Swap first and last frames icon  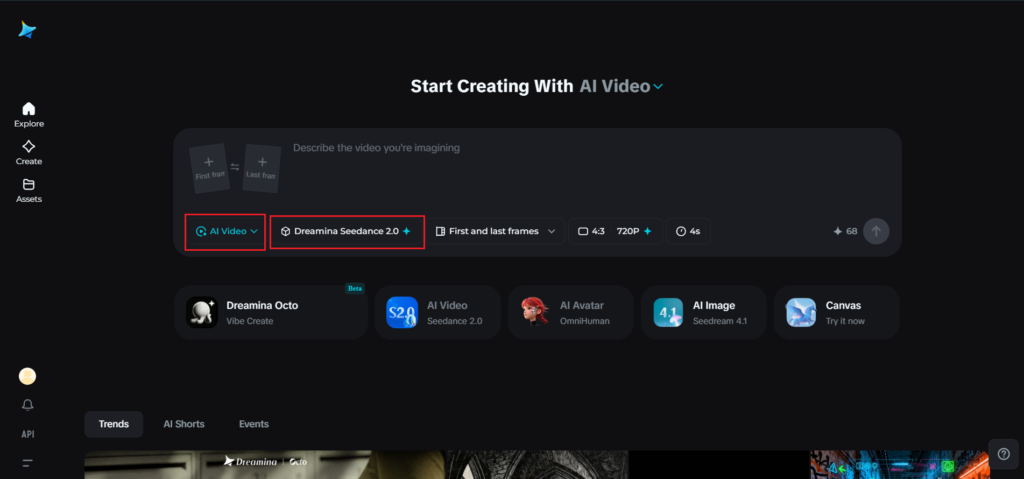(x=235, y=167)
